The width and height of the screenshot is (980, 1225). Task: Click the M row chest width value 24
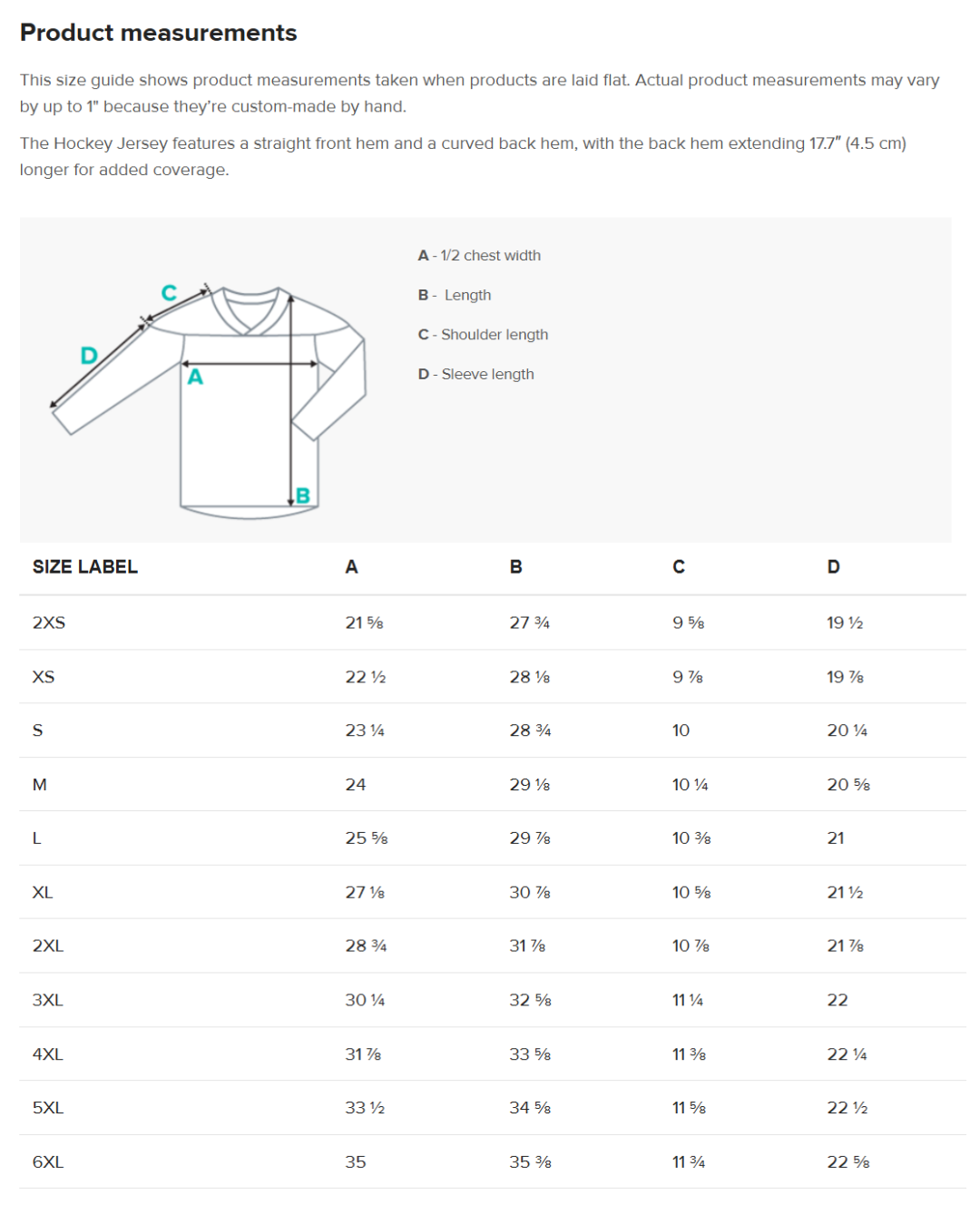pyautogui.click(x=356, y=785)
